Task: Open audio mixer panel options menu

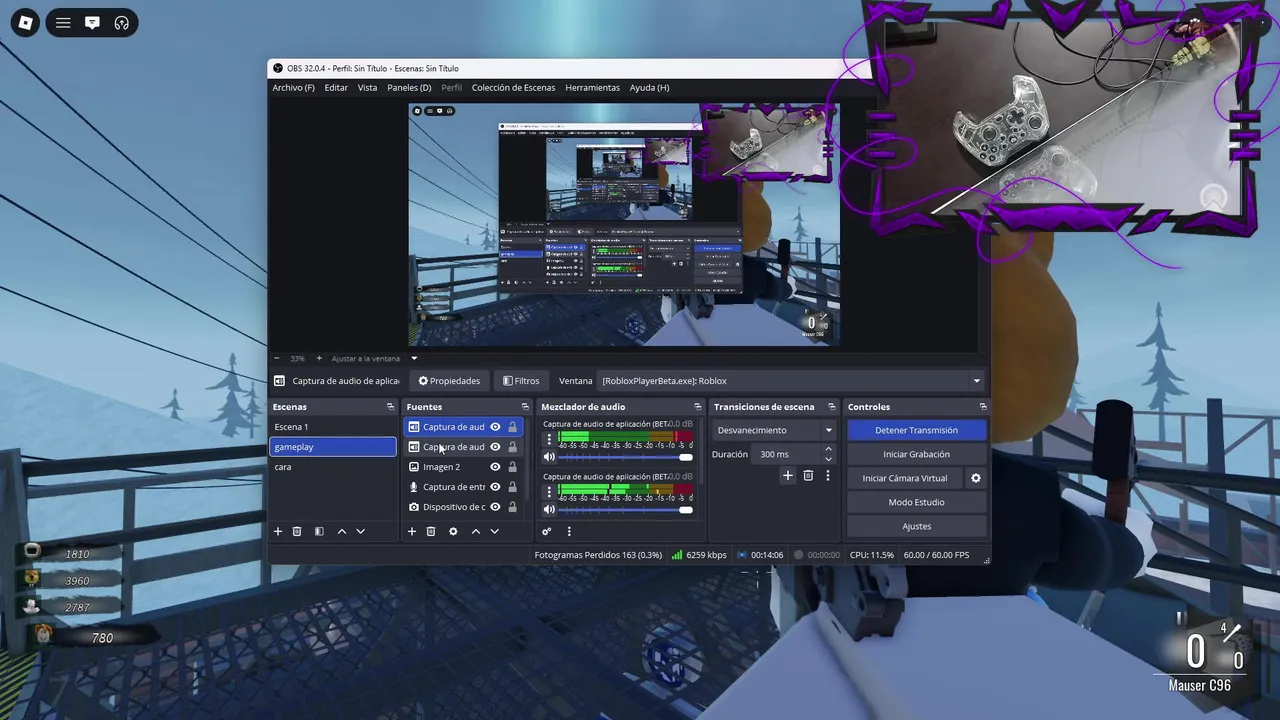Action: coord(569,531)
